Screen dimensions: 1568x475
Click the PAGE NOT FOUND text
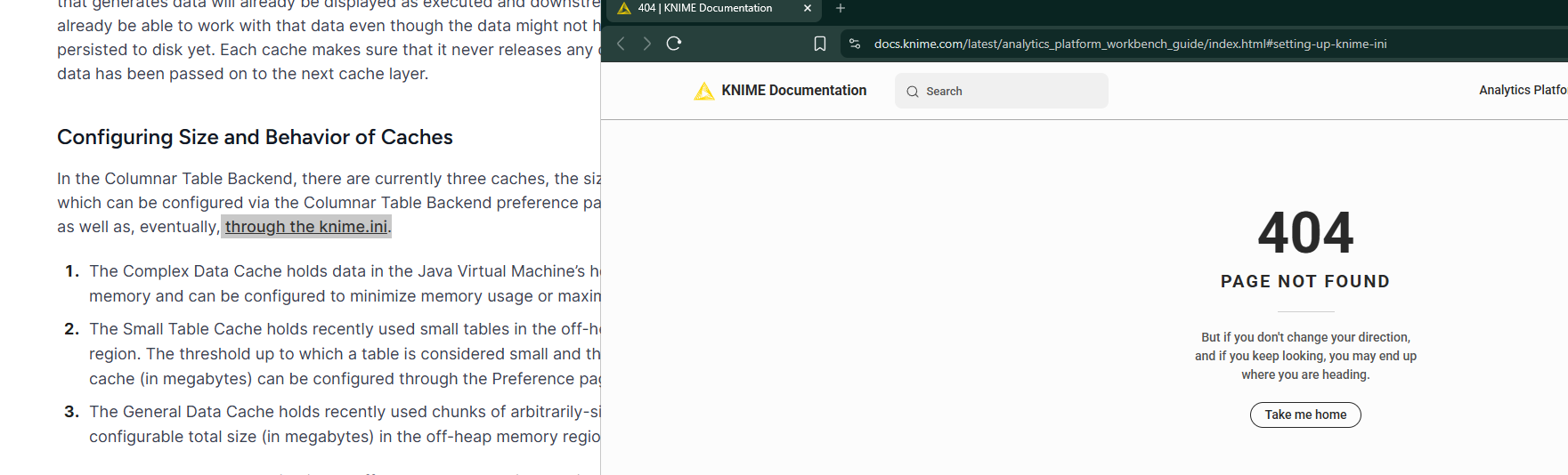point(1304,282)
